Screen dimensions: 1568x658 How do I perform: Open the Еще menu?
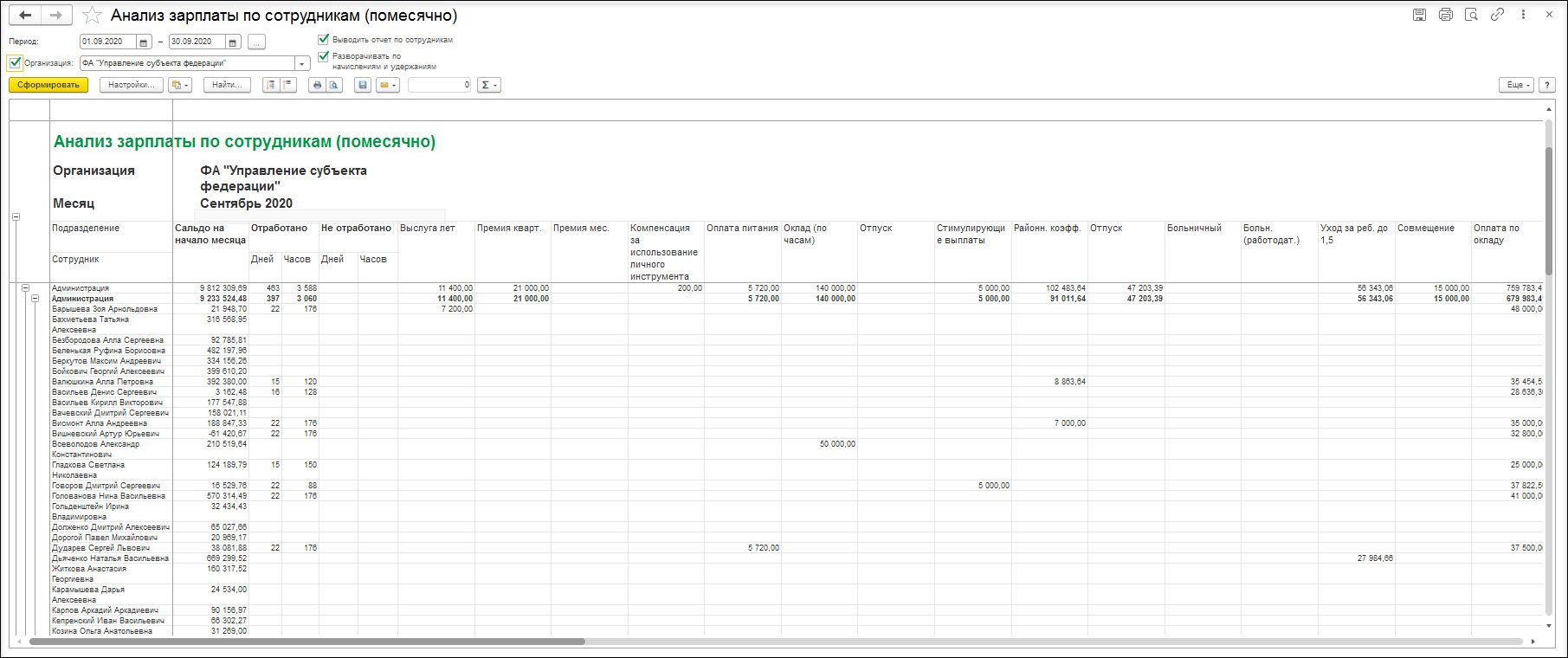pyautogui.click(x=1516, y=85)
